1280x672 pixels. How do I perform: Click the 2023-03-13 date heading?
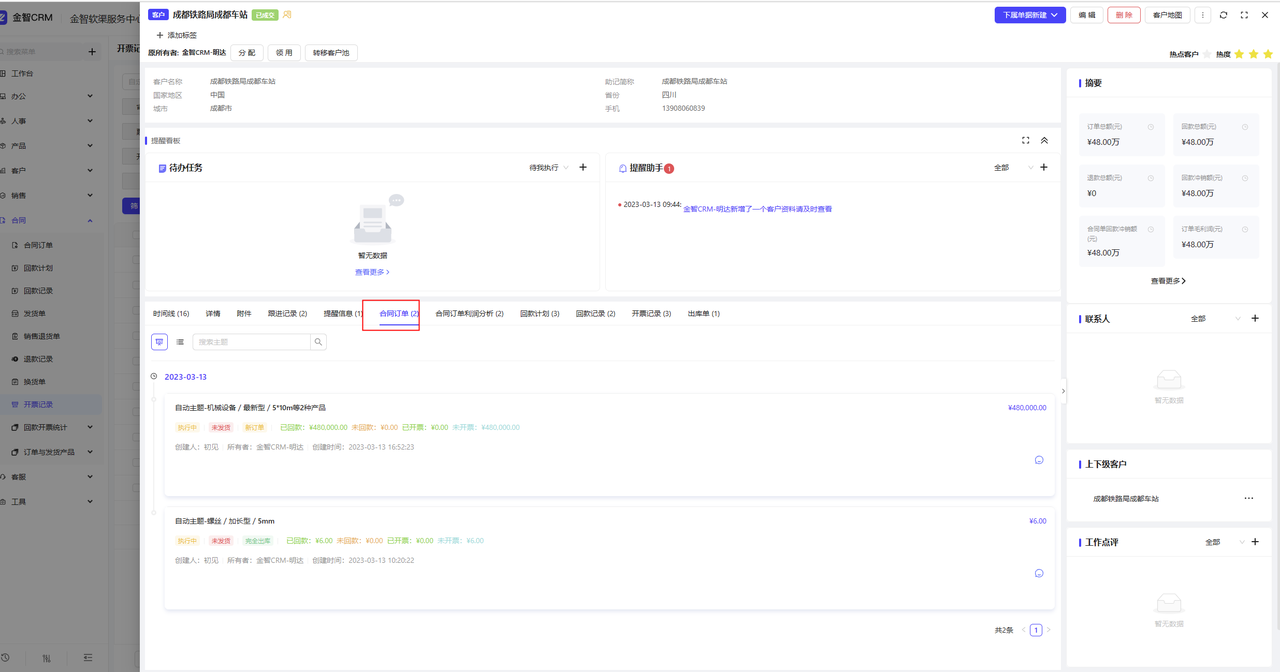[x=185, y=377]
